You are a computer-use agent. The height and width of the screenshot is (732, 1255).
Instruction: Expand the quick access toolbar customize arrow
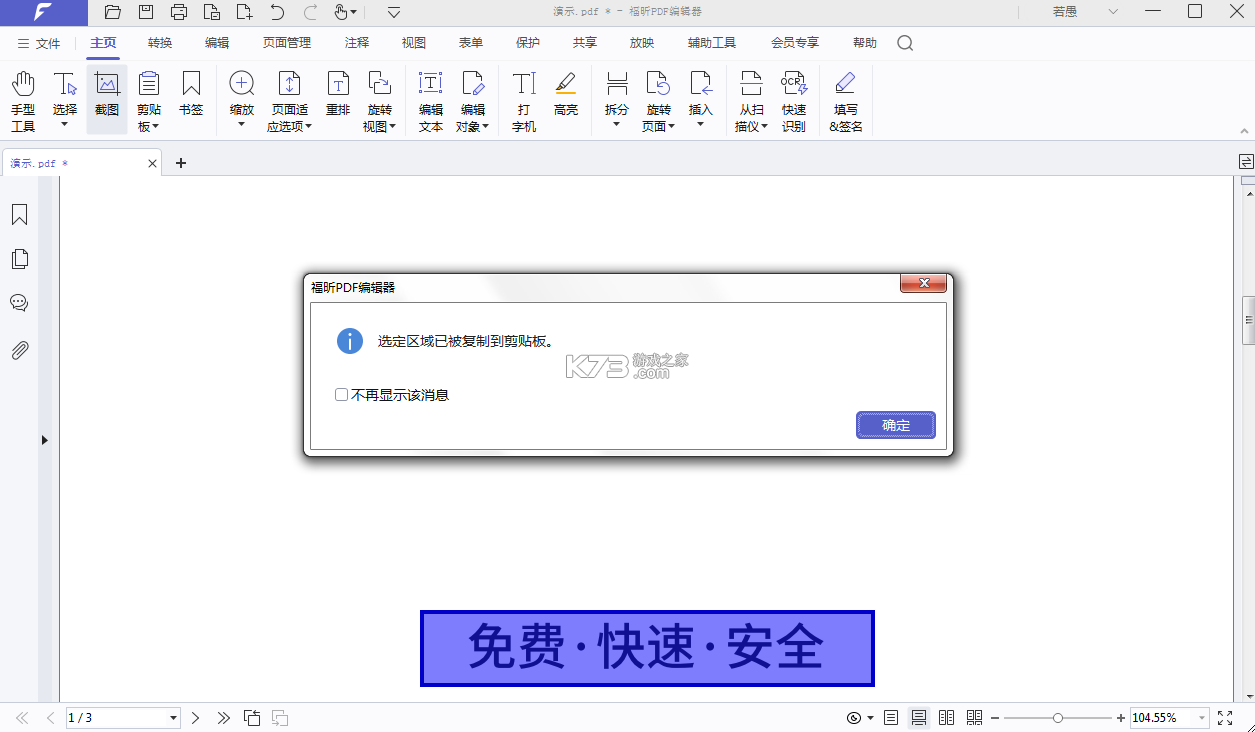[394, 12]
